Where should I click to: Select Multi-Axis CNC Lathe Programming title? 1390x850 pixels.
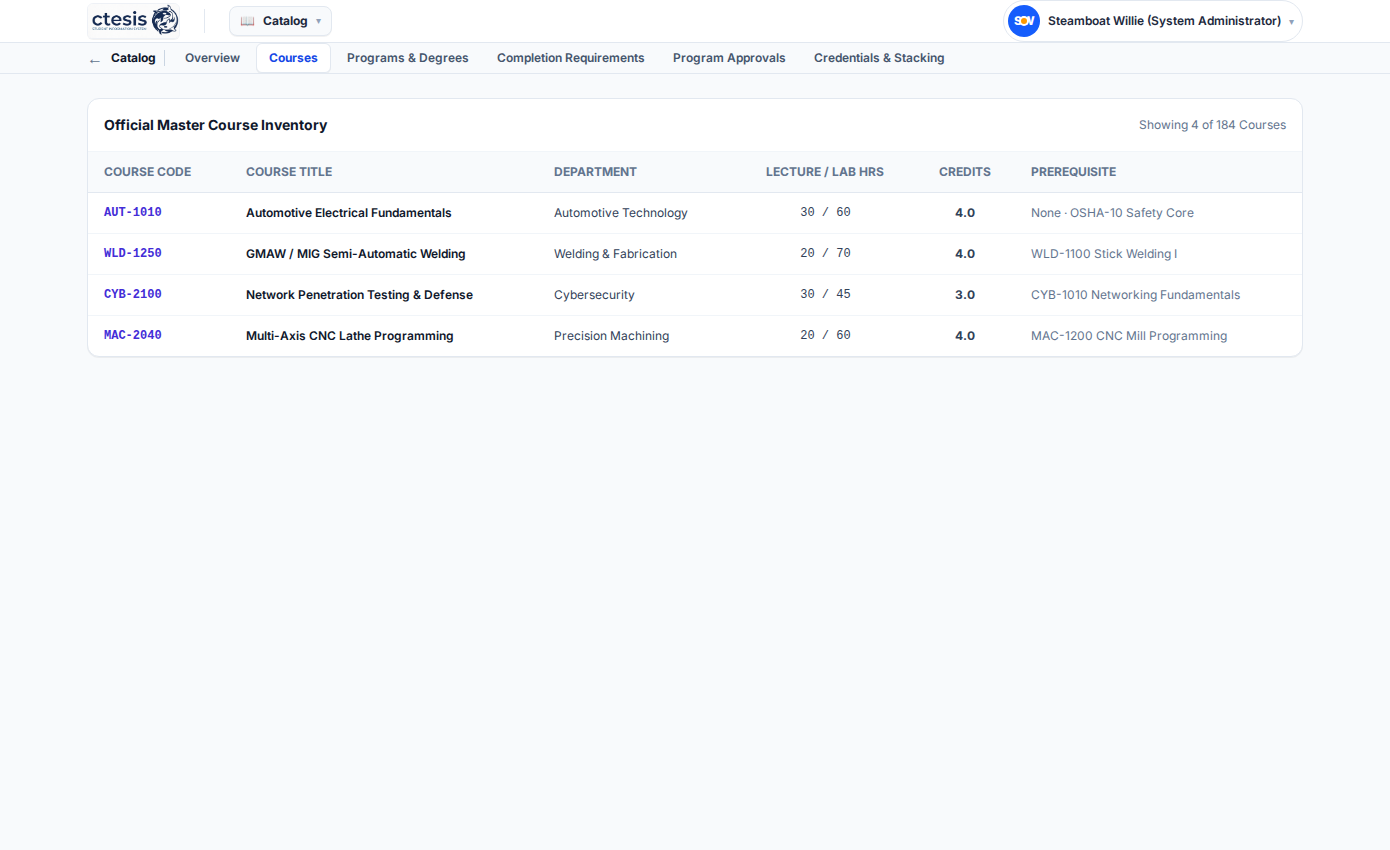click(x=350, y=336)
